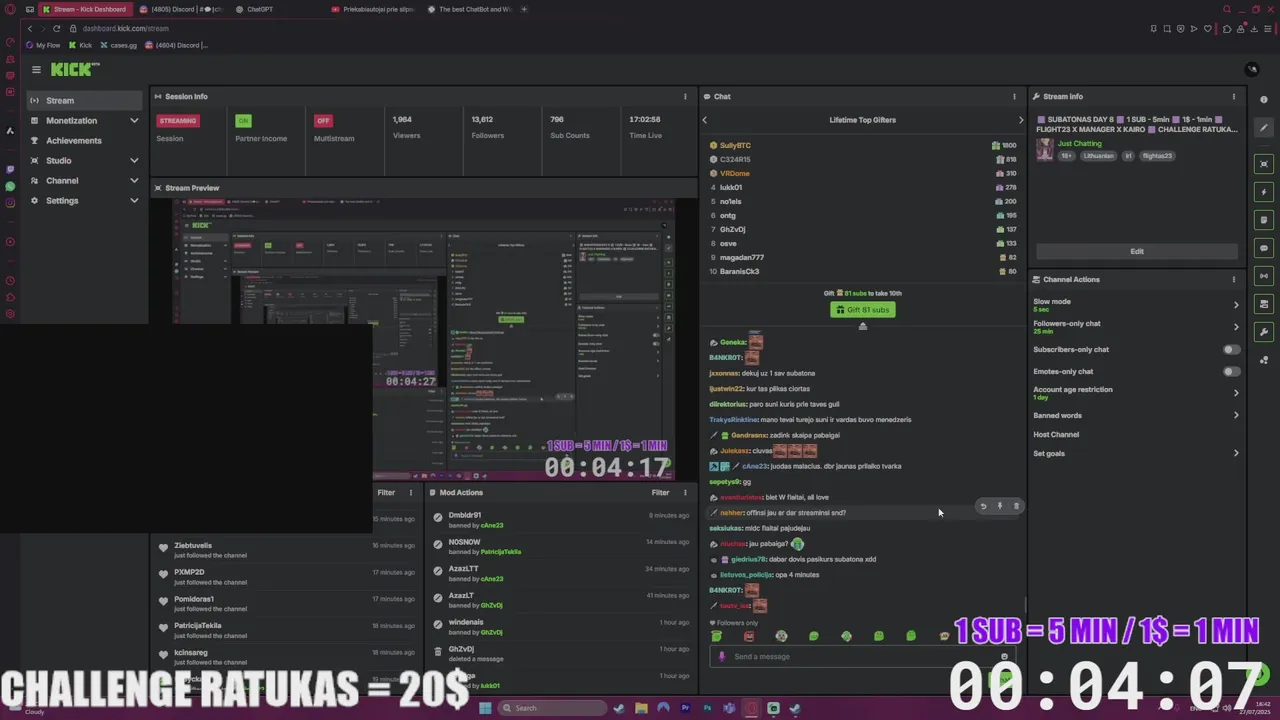Go back using browser back arrow
1280x720 pixels.
click(x=30, y=28)
